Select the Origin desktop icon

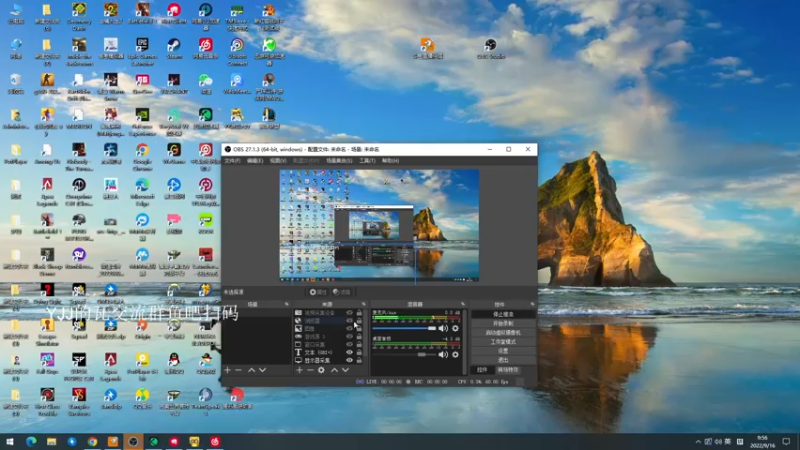pyautogui.click(x=142, y=329)
